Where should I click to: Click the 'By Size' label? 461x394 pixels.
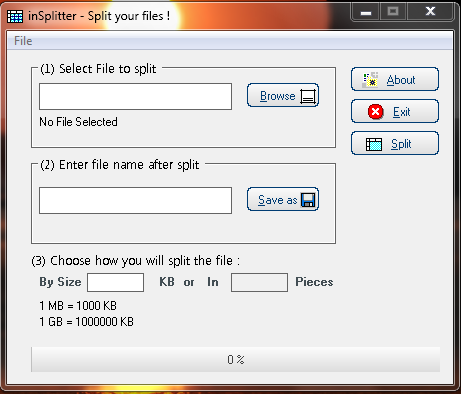(x=60, y=282)
